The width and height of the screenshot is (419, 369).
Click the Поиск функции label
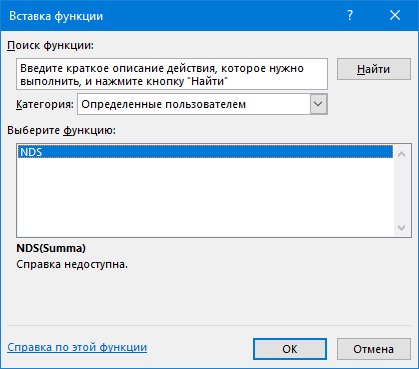point(51,45)
